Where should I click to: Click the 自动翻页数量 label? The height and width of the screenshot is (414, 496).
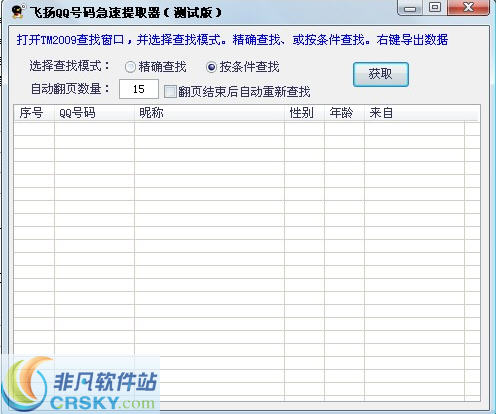pos(70,89)
